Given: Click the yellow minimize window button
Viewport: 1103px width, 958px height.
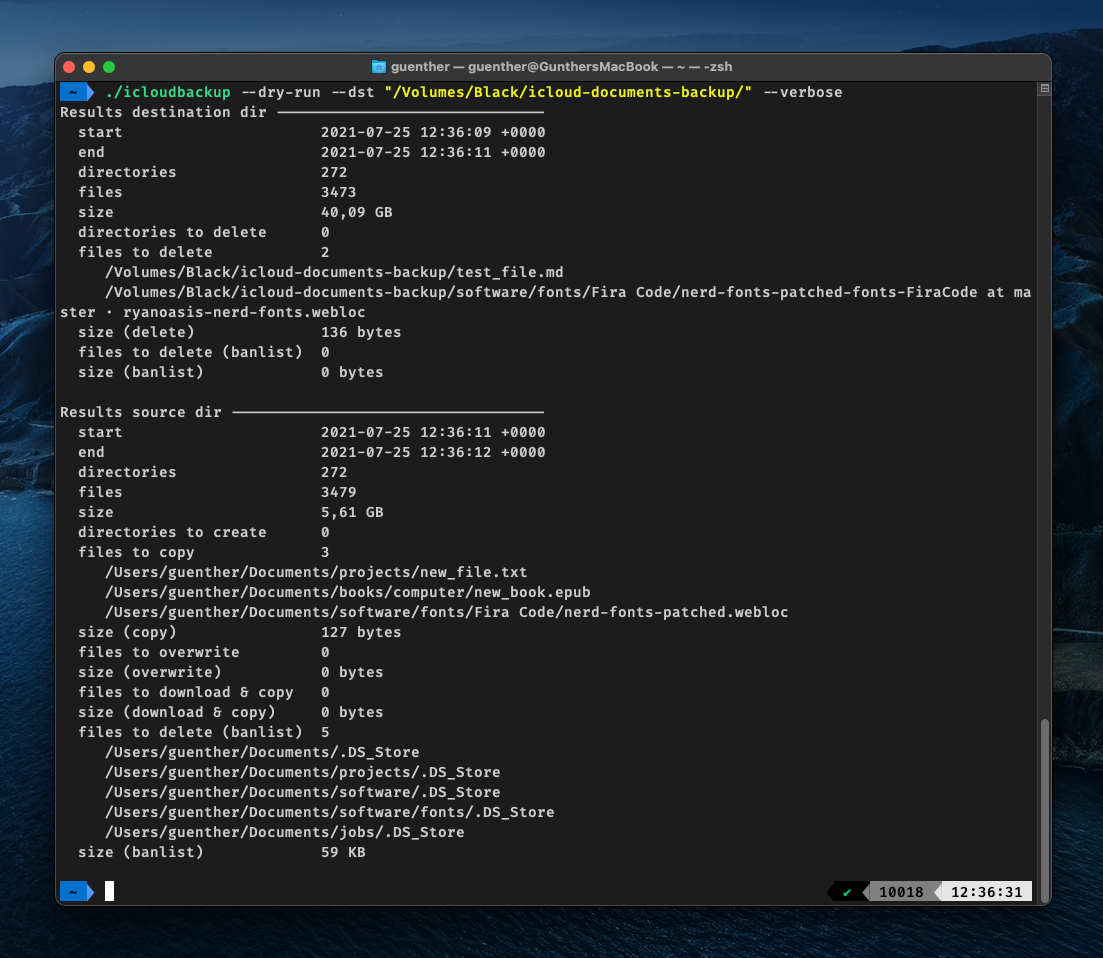Looking at the screenshot, I should [89, 67].
